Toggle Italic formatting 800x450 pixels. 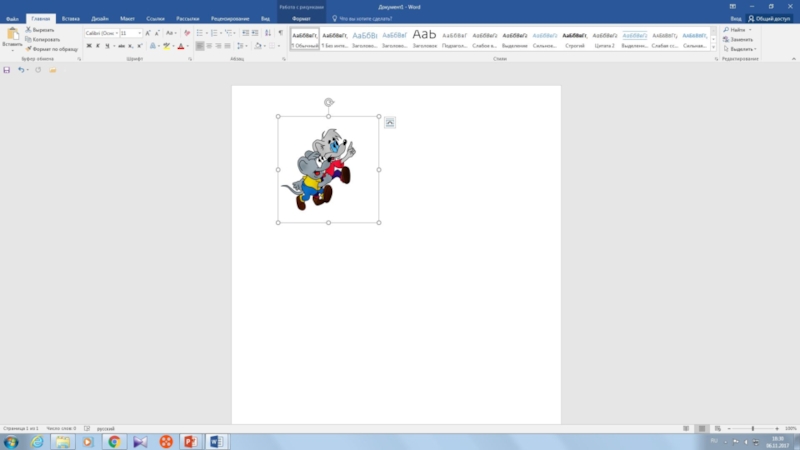click(x=98, y=46)
